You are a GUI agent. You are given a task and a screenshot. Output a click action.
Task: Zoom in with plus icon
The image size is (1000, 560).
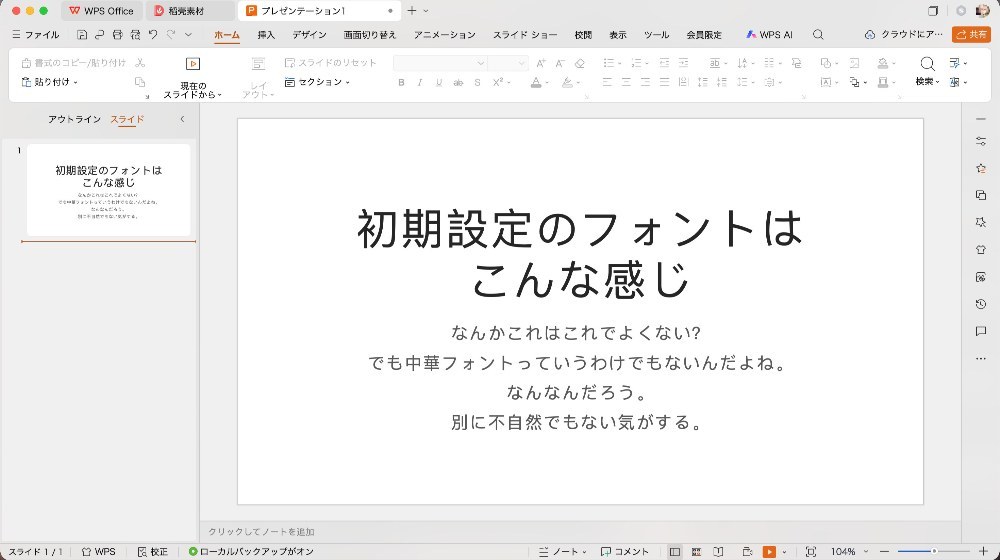pos(983,551)
